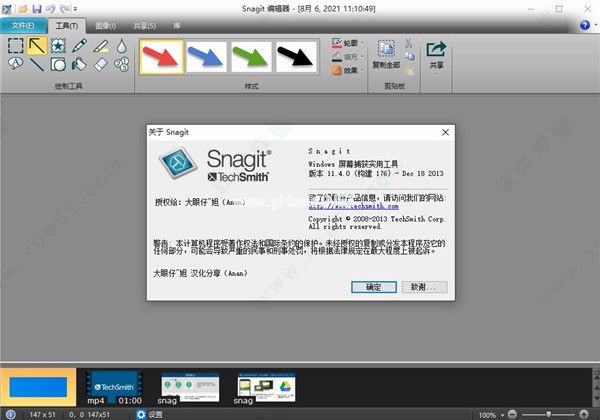Image resolution: width=600 pixels, height=420 pixels.
Task: Click the Save floppy-disk icon
Action: [37, 8]
